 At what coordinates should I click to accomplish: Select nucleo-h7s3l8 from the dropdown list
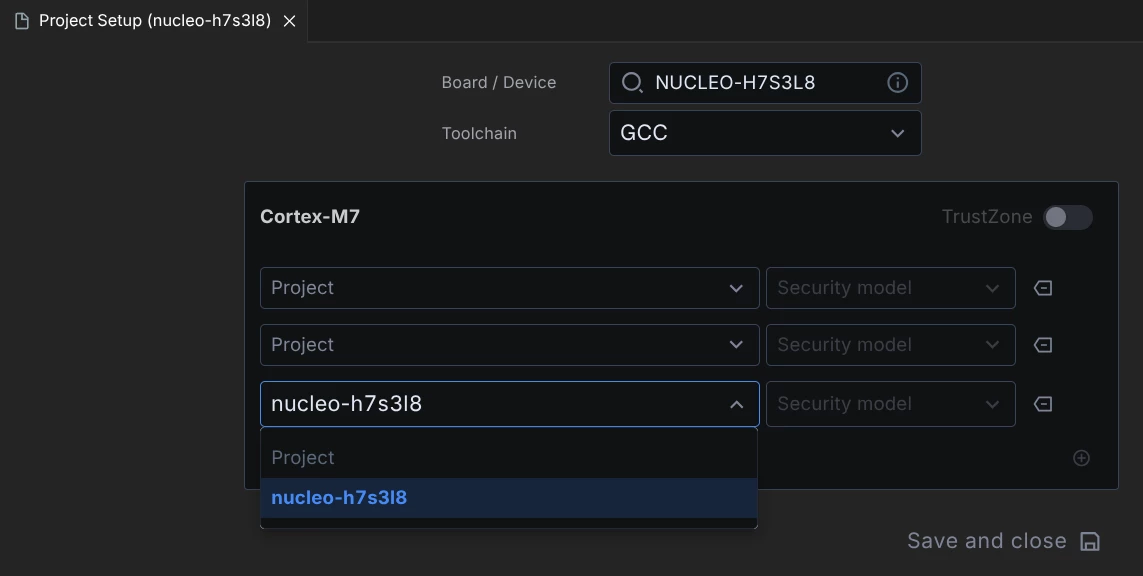tap(509, 498)
